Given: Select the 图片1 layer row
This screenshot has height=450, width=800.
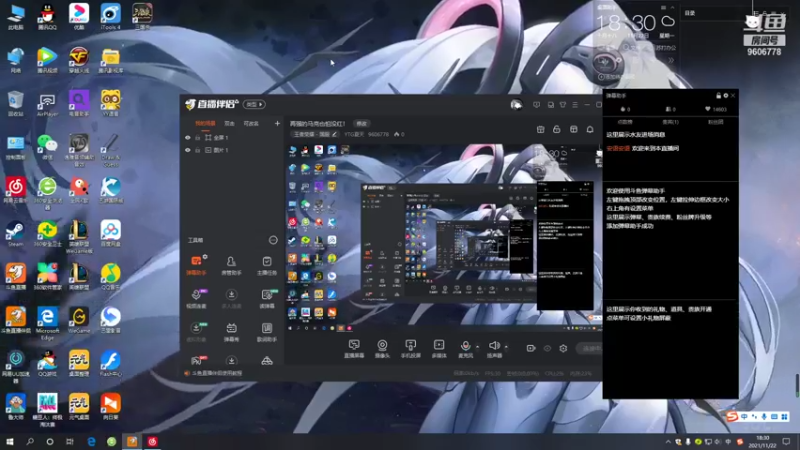Looking at the screenshot, I should (x=232, y=151).
